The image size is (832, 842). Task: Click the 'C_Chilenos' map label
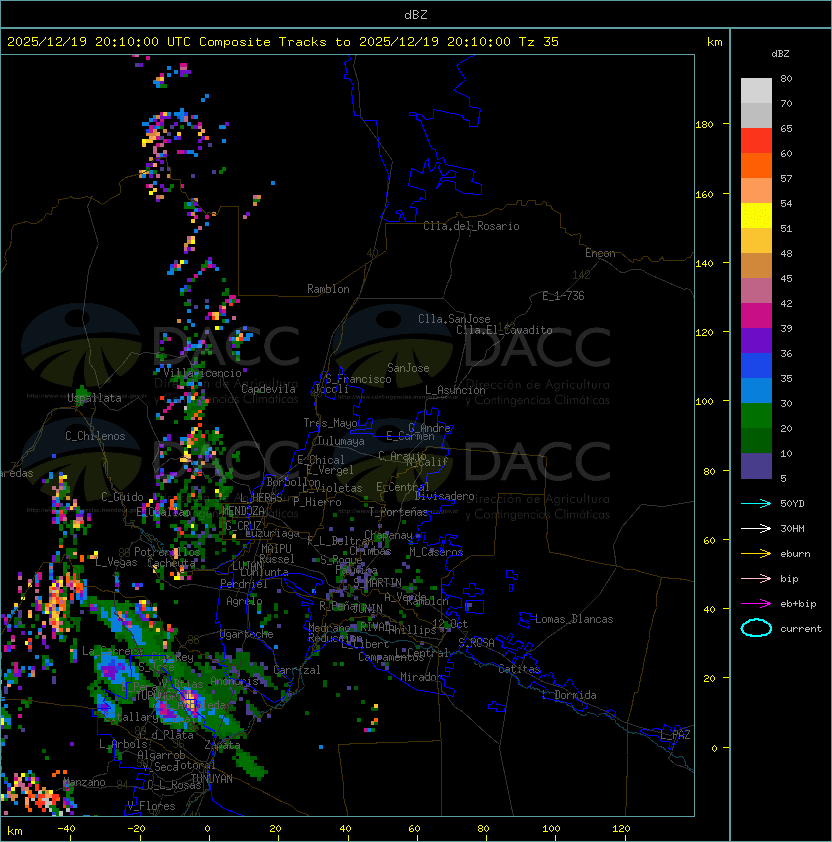click(95, 436)
